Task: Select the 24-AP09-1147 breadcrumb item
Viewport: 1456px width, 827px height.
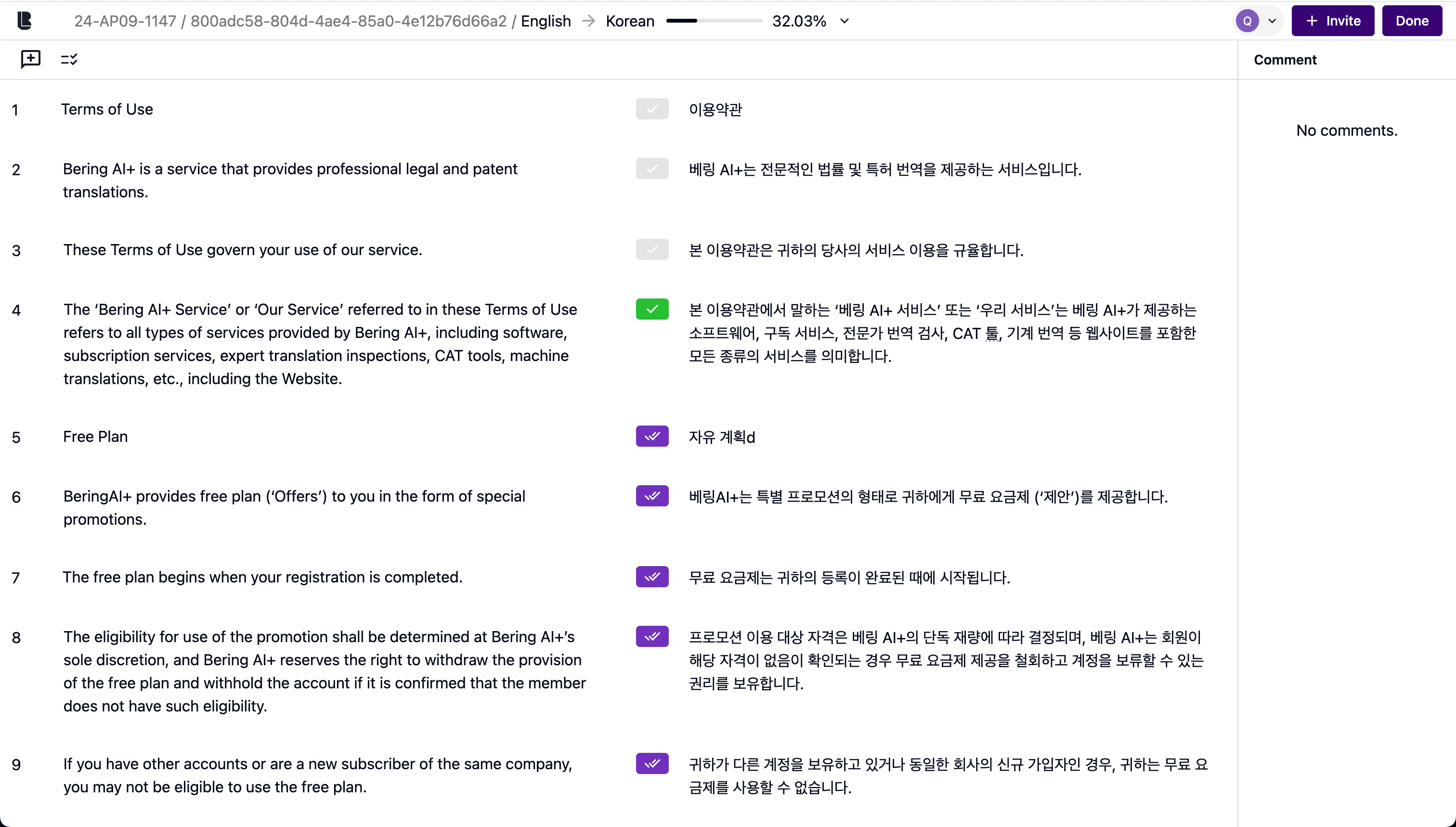Action: pos(125,21)
